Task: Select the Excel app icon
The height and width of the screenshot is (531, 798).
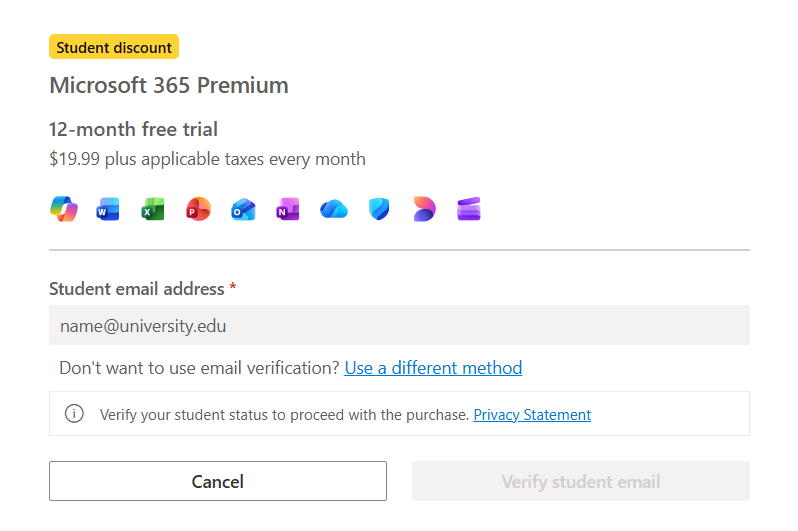Action: point(153,210)
